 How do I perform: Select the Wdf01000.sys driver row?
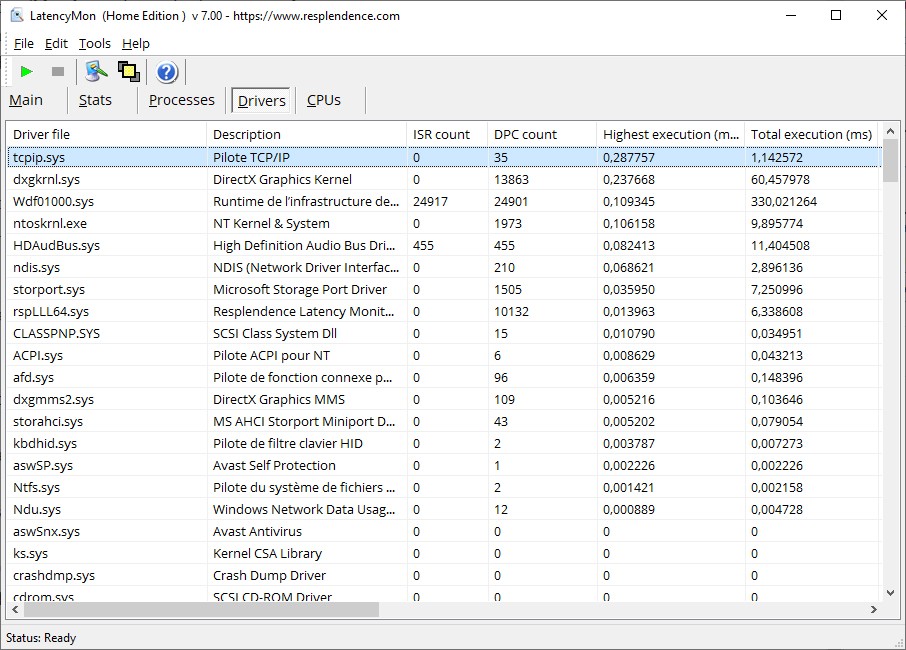click(x=52, y=202)
